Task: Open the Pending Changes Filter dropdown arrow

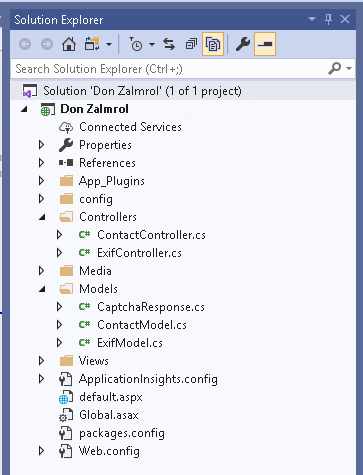Action: coord(152,44)
